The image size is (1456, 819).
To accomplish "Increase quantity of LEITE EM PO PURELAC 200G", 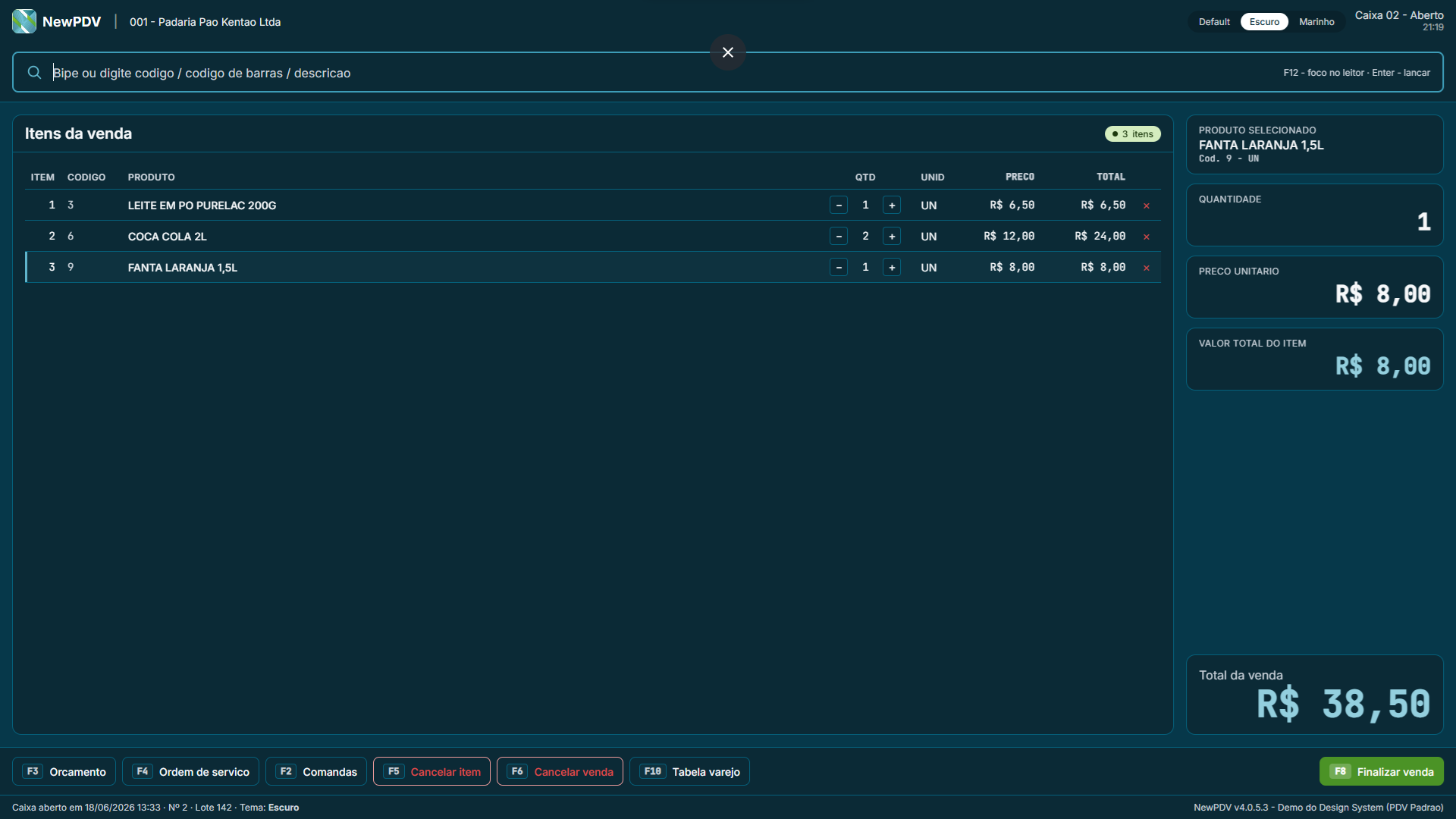I will pos(892,206).
